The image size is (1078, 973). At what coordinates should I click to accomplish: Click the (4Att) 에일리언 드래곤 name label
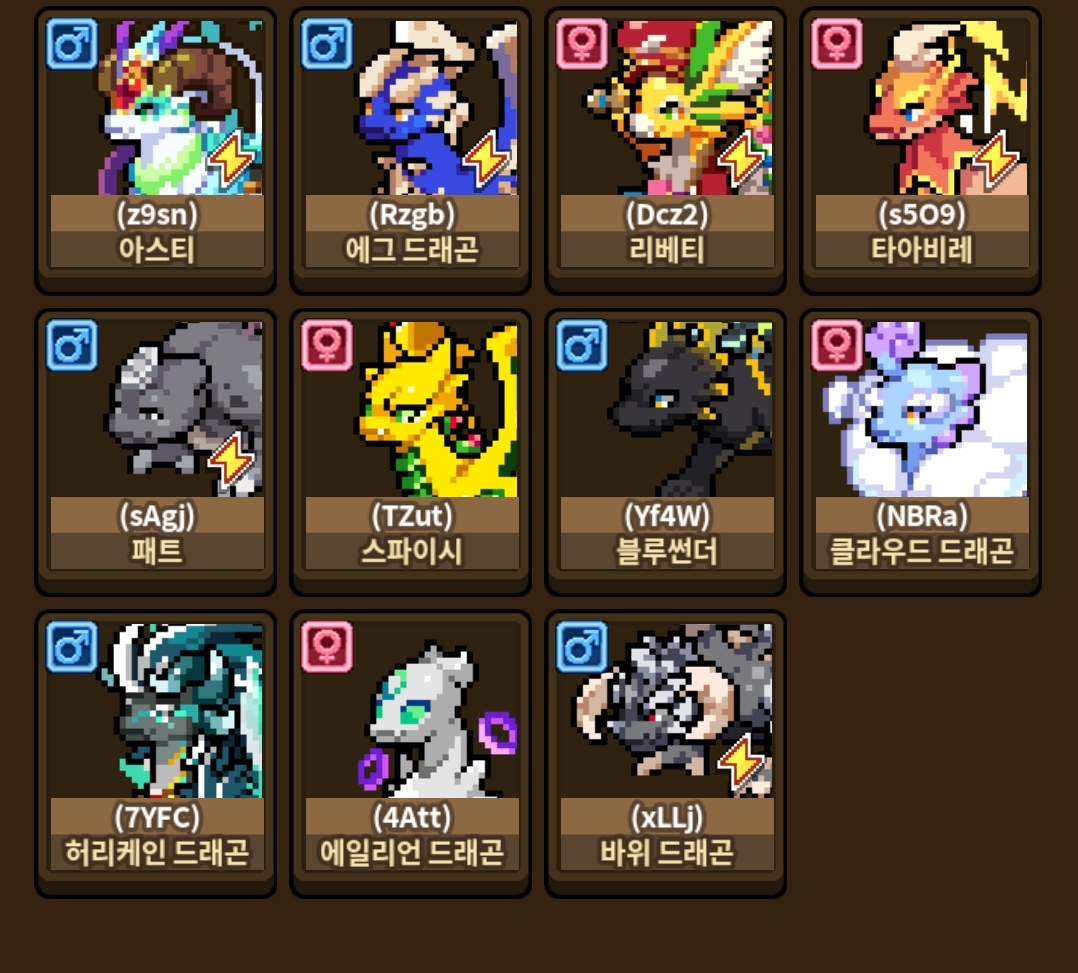[412, 835]
